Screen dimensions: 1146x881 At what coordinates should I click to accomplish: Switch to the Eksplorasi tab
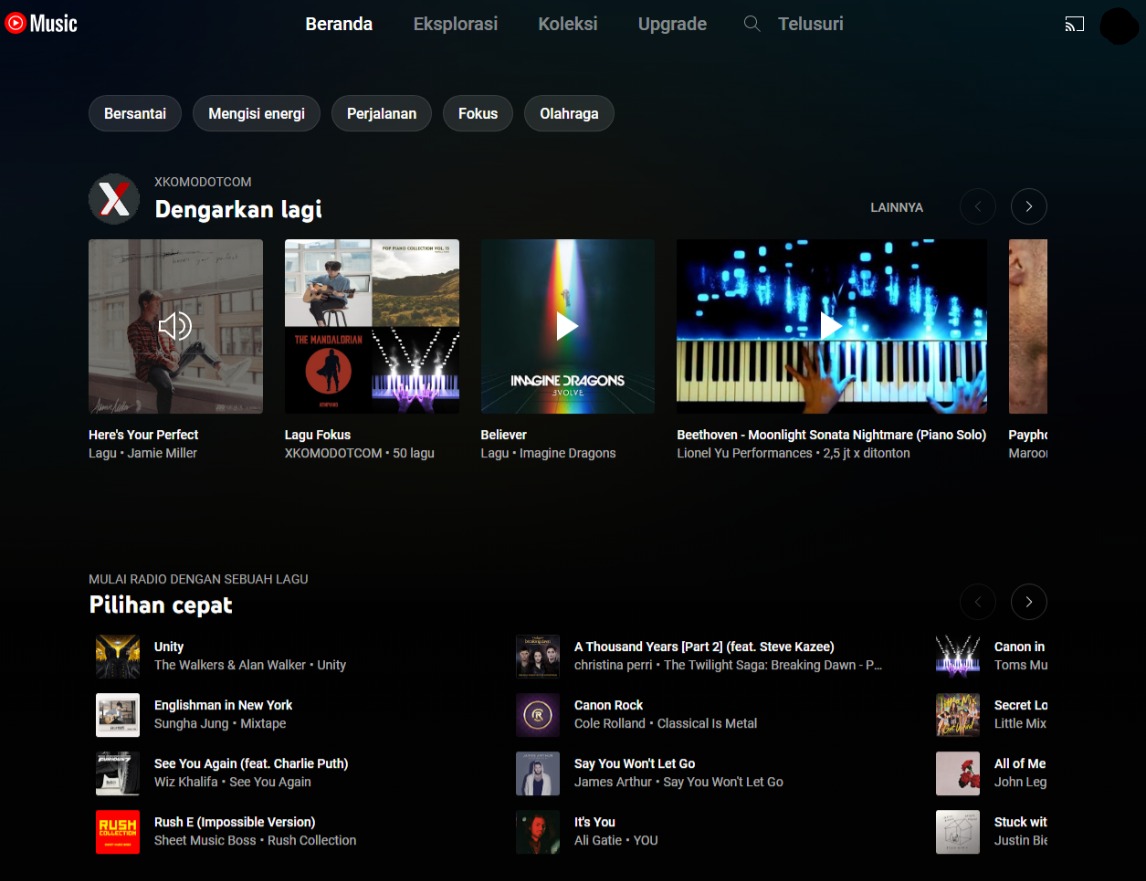(x=455, y=24)
